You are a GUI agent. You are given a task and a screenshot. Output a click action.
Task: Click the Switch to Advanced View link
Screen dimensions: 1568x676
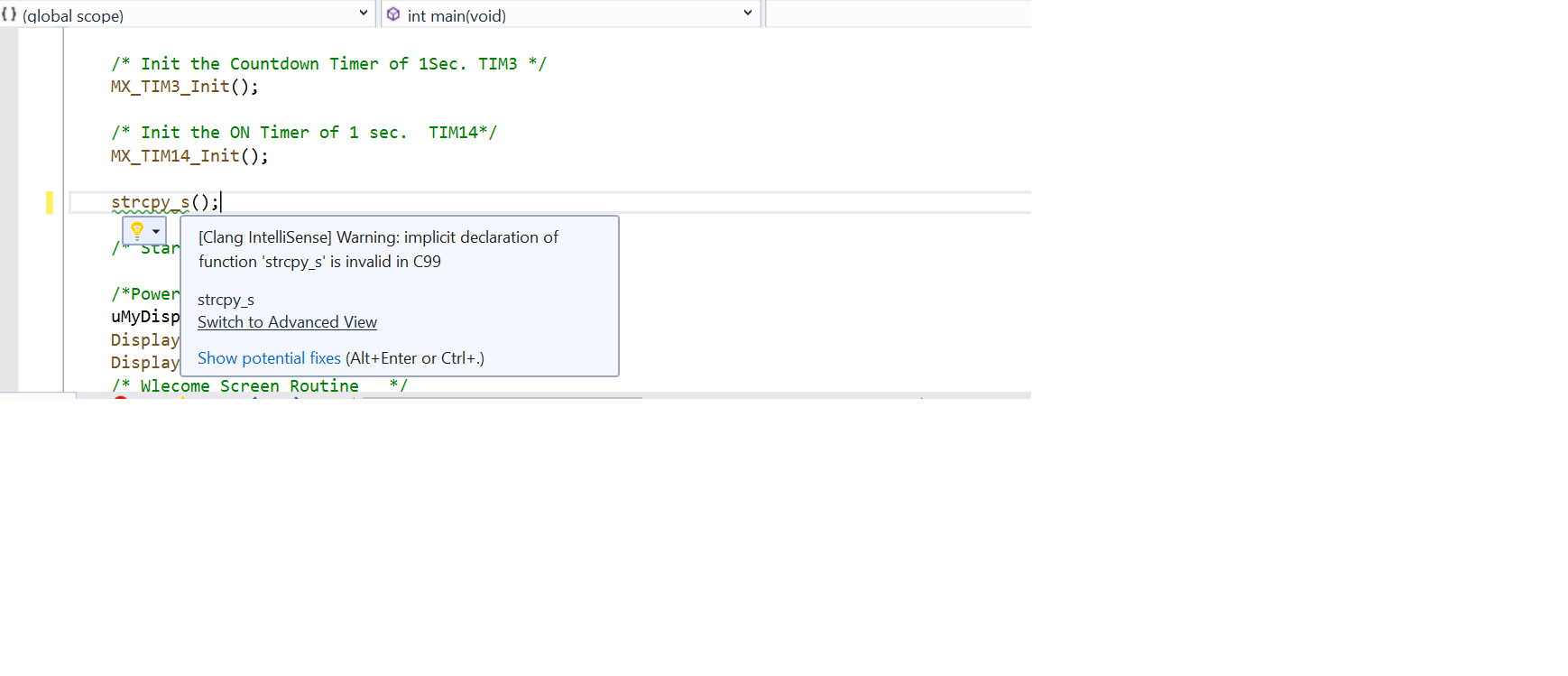tap(287, 322)
